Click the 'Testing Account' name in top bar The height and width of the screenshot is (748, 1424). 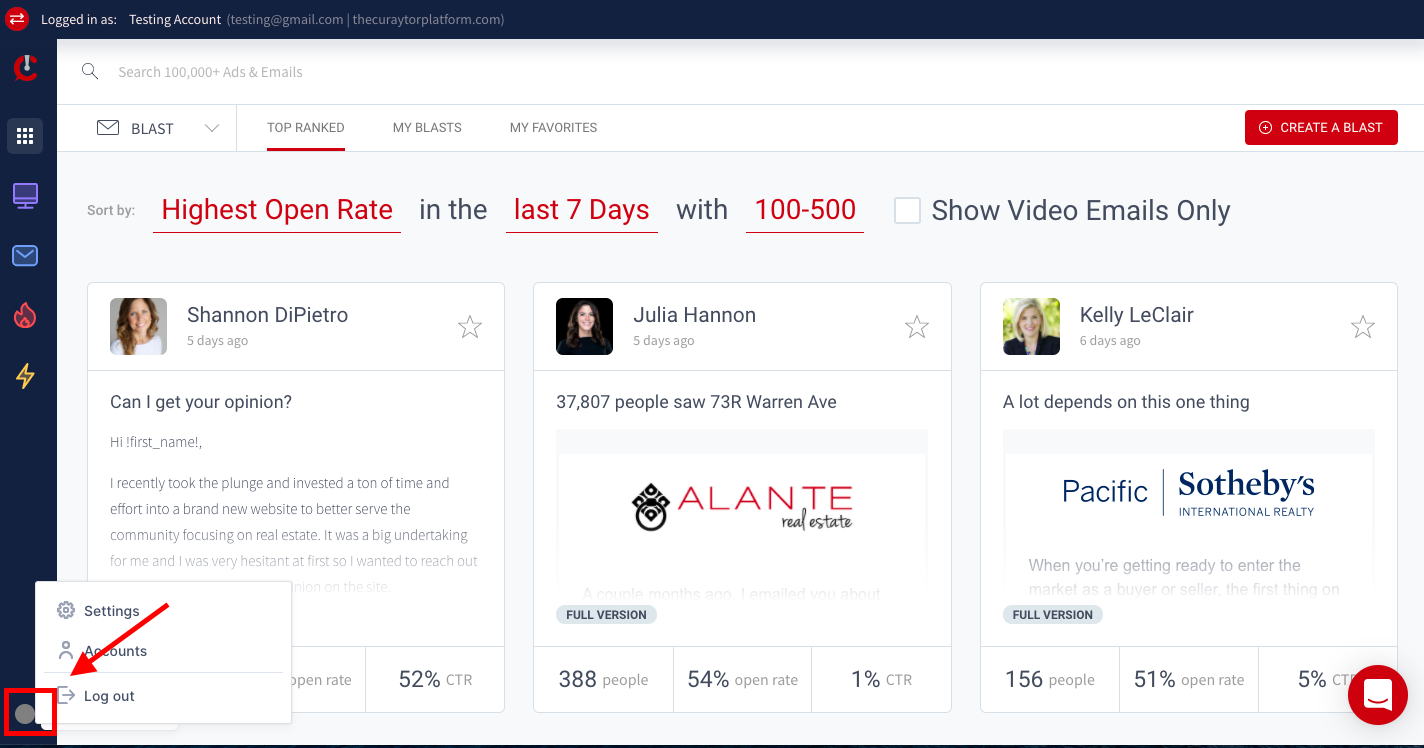pyautogui.click(x=175, y=19)
